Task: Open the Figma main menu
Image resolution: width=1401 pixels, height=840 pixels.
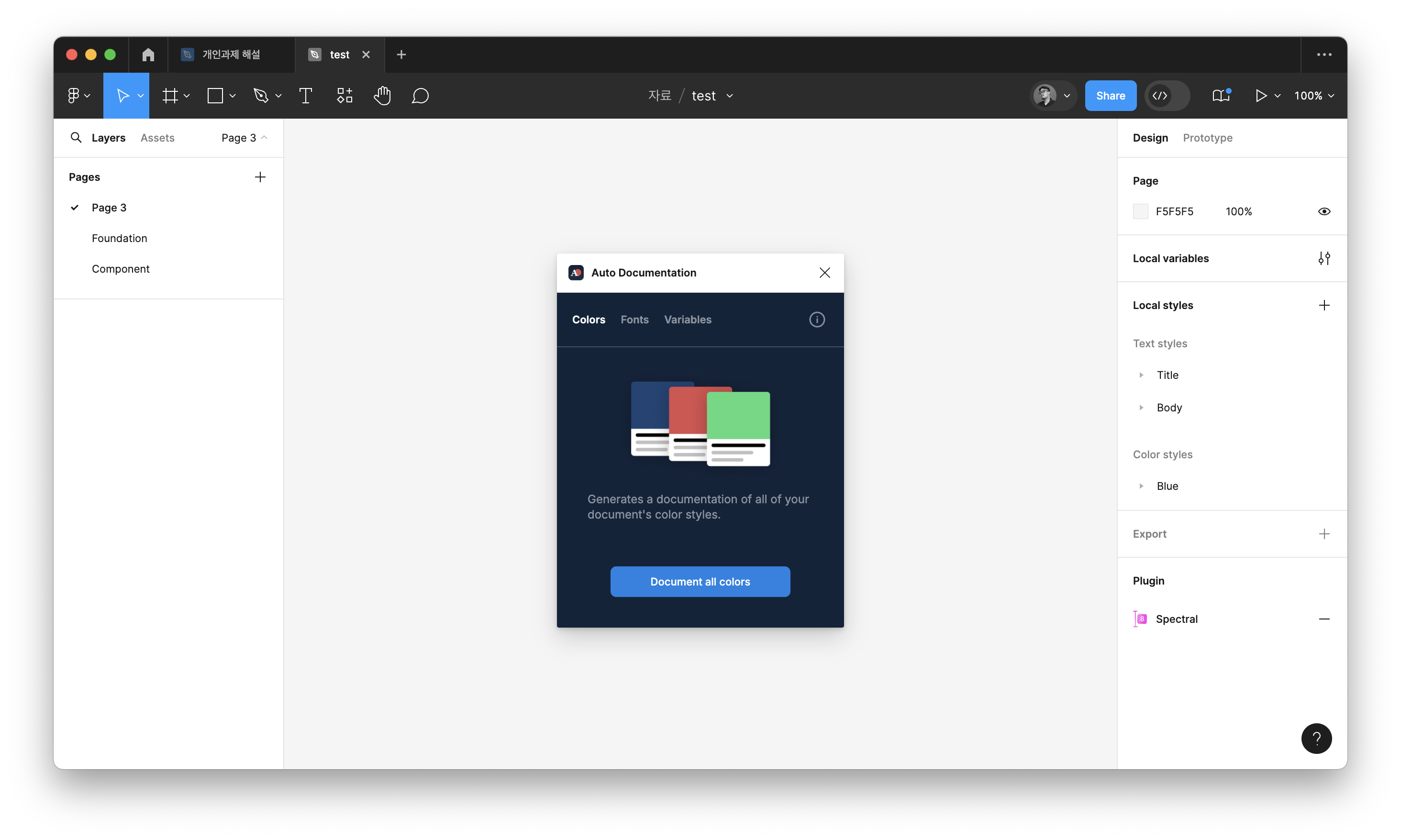Action: pos(78,96)
